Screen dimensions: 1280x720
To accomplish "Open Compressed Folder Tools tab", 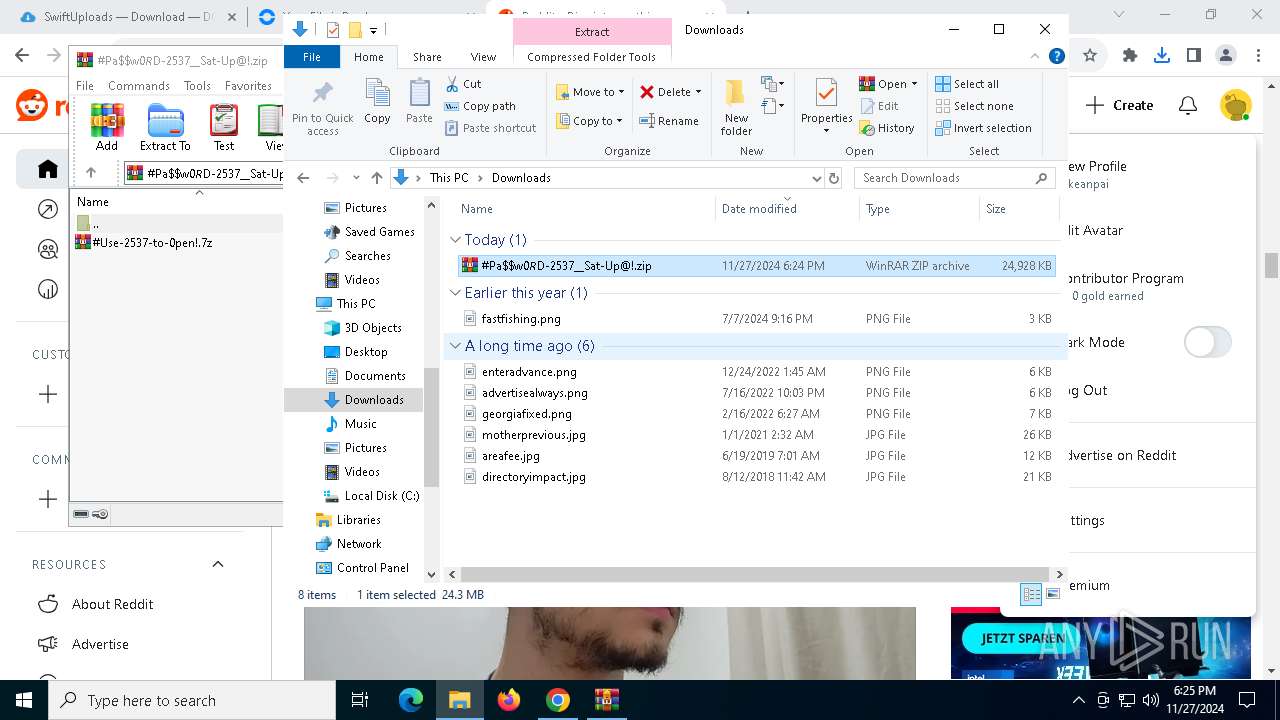I will coord(591,57).
